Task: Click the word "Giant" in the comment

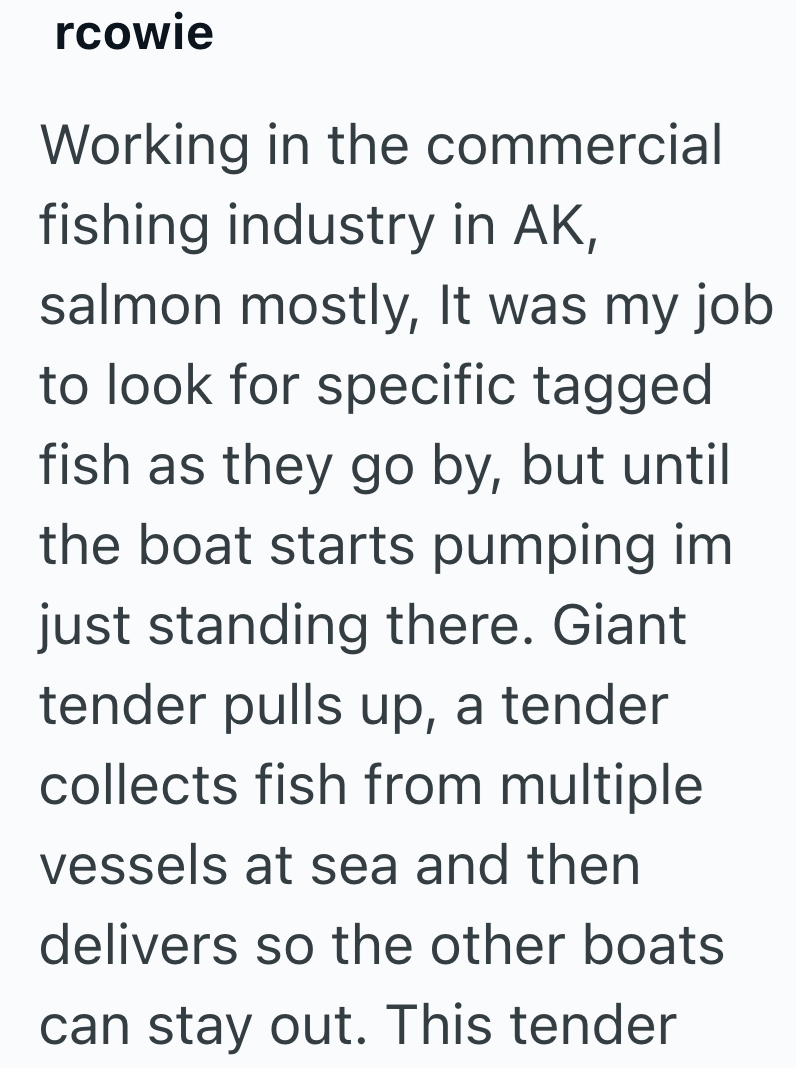Action: [x=619, y=627]
